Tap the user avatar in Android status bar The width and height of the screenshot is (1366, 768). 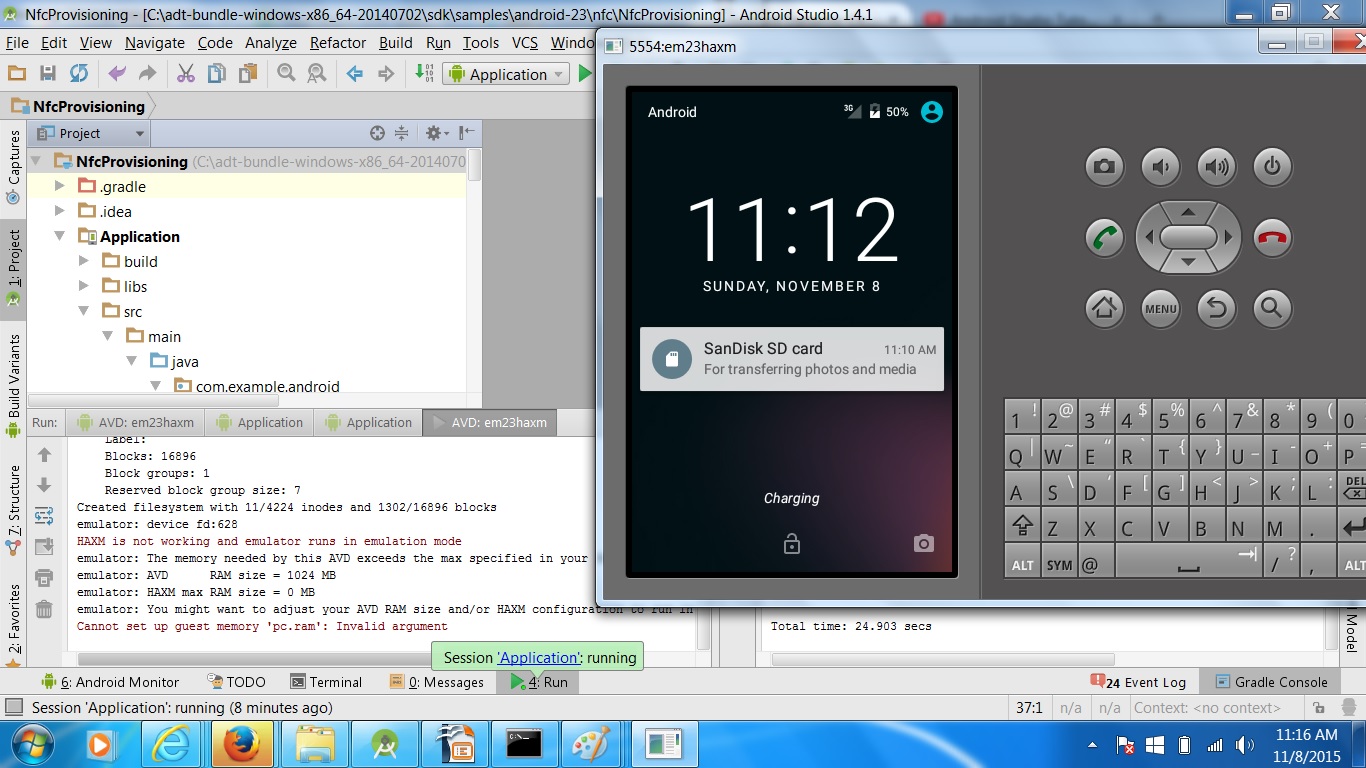[931, 112]
